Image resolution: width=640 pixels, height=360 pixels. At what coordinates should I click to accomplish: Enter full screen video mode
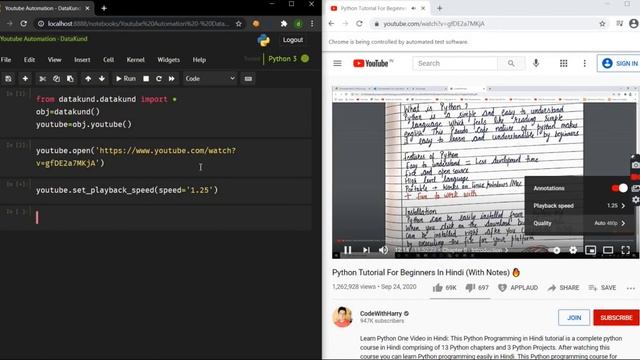tap(625, 250)
